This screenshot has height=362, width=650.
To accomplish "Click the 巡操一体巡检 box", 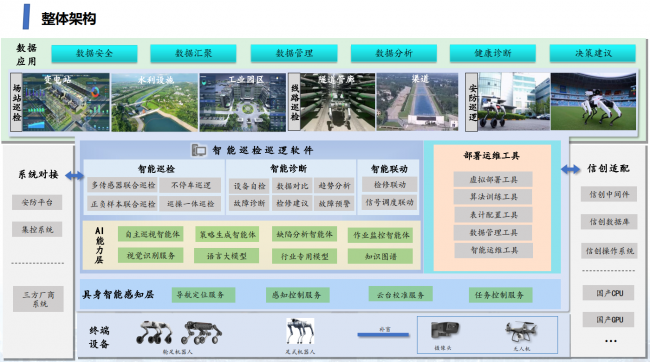I will click(191, 204).
